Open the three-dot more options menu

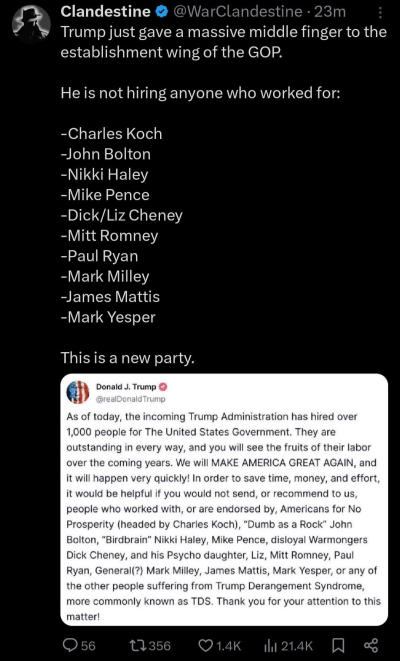pyautogui.click(x=380, y=13)
